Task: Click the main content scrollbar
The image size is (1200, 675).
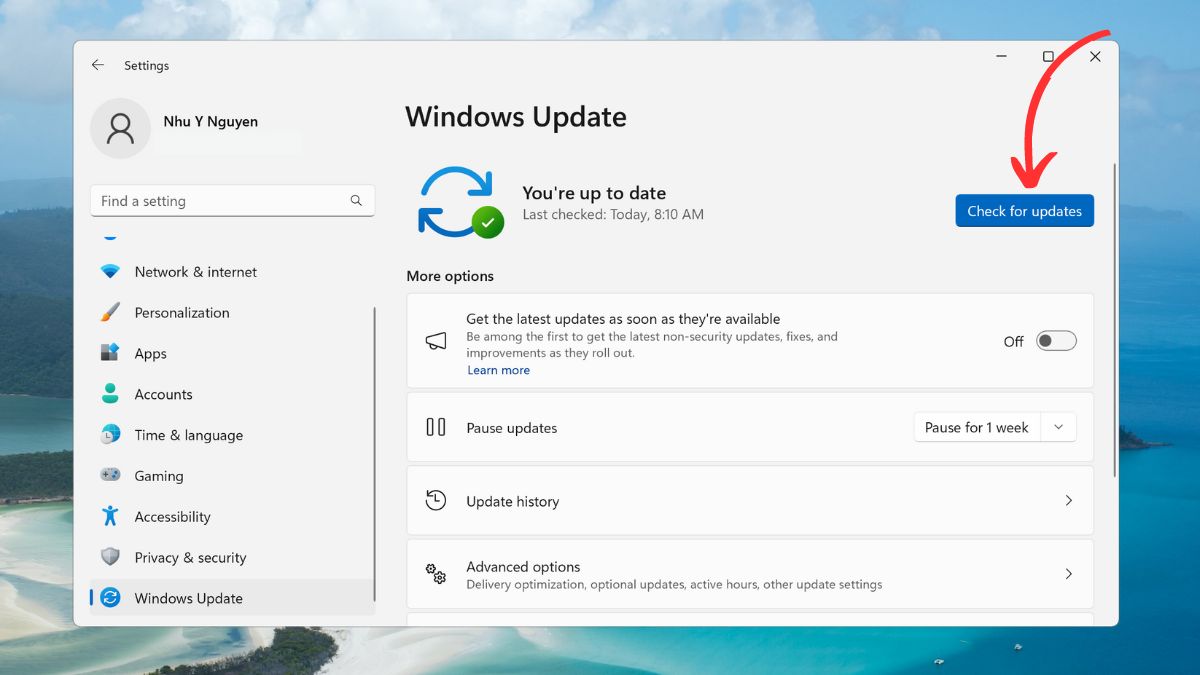Action: click(x=1115, y=320)
